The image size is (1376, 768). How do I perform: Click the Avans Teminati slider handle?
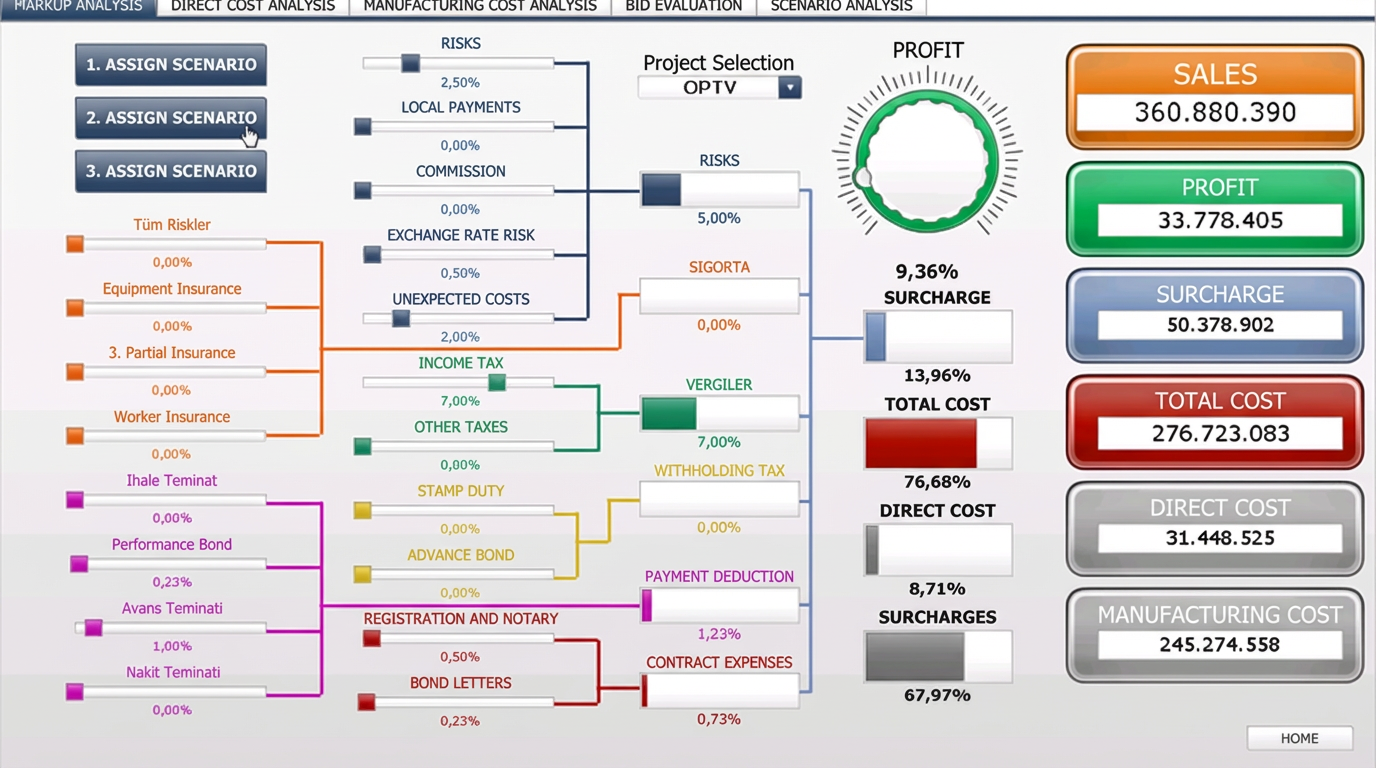pyautogui.click(x=93, y=627)
